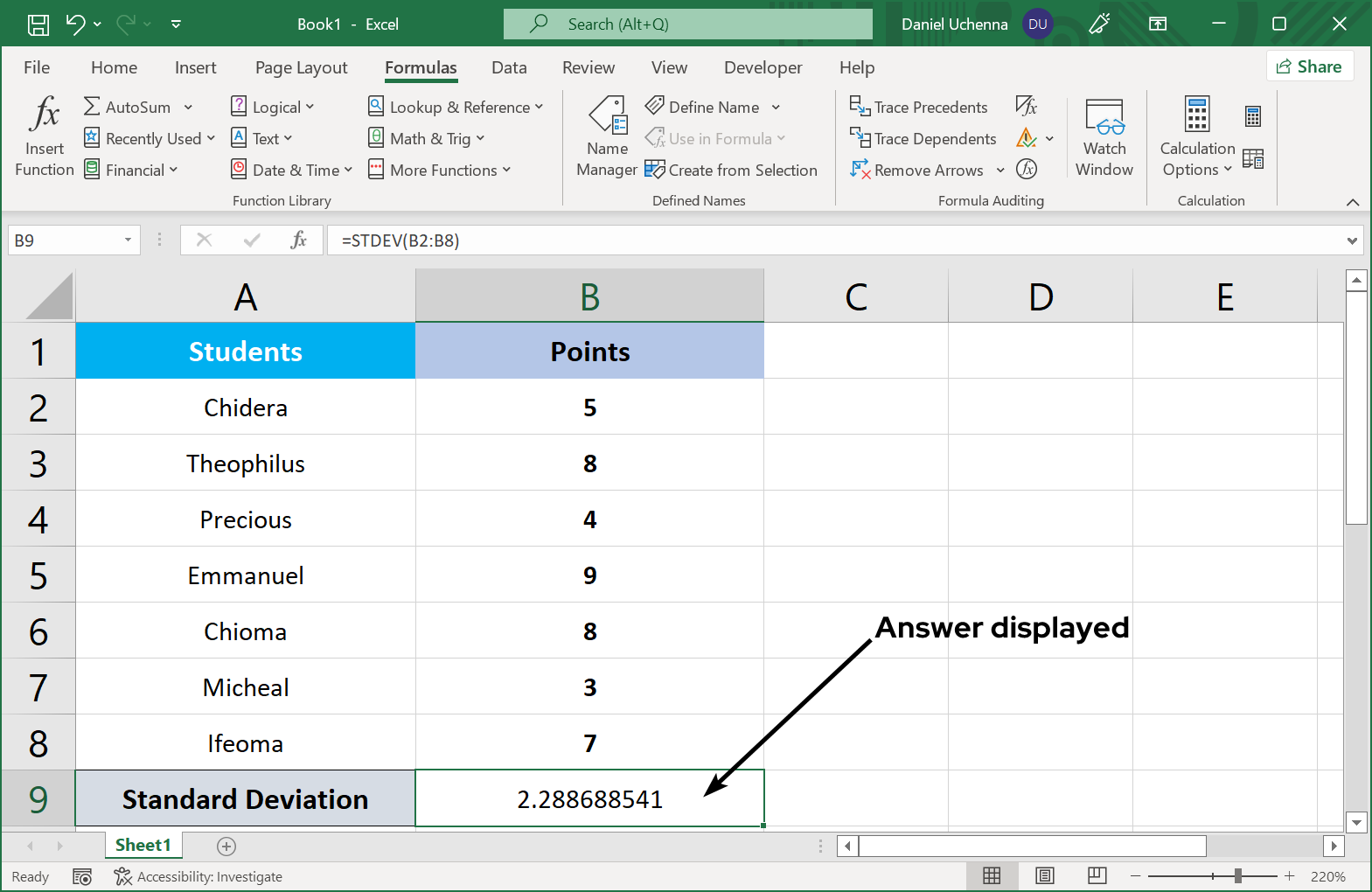Click the Share button
This screenshot has height=892, width=1372.
pyautogui.click(x=1309, y=66)
